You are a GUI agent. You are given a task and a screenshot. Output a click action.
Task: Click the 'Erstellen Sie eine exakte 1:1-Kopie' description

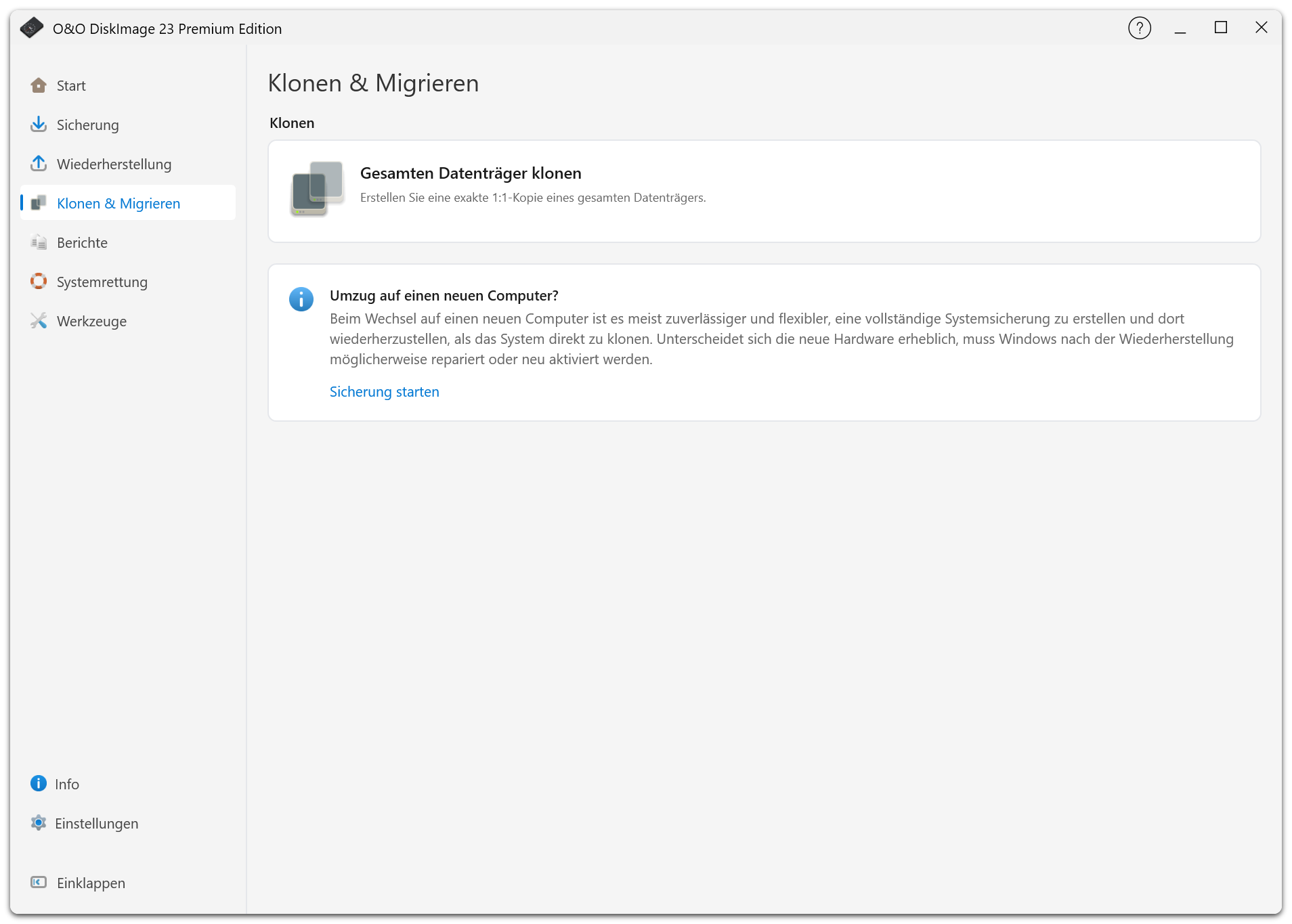pyautogui.click(x=533, y=198)
